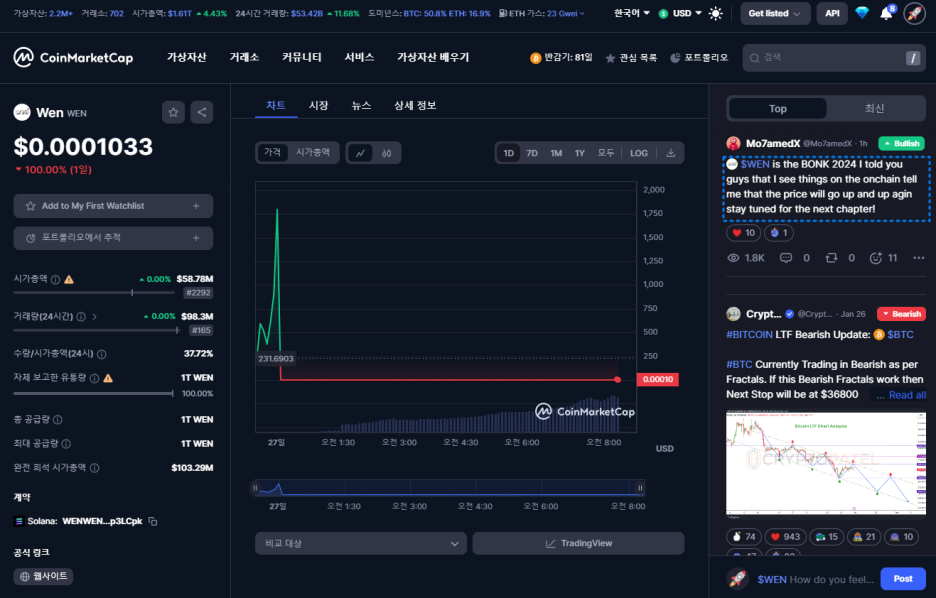This screenshot has height=598, width=936.
Task: Click the API button
Action: tap(832, 13)
